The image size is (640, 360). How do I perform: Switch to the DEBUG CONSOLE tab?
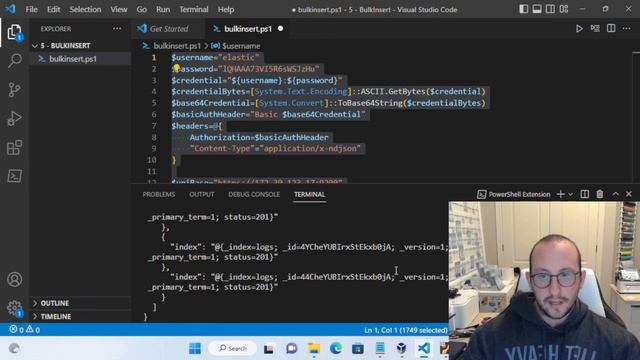[254, 195]
